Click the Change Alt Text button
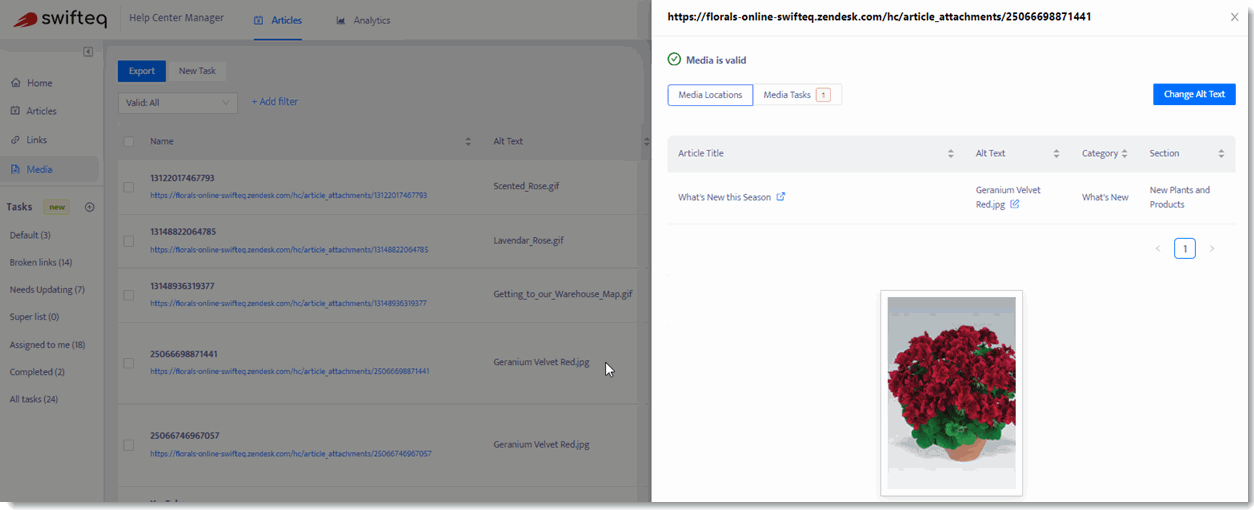The width and height of the screenshot is (1254, 510). point(1194,94)
